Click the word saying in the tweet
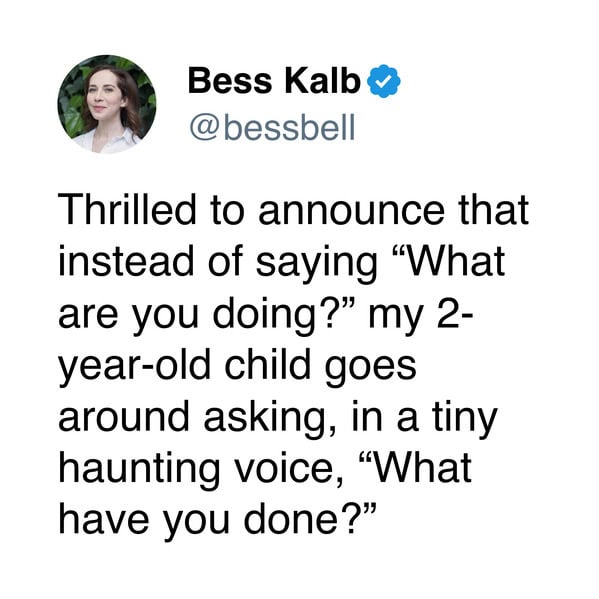The width and height of the screenshot is (599, 599). [317, 266]
